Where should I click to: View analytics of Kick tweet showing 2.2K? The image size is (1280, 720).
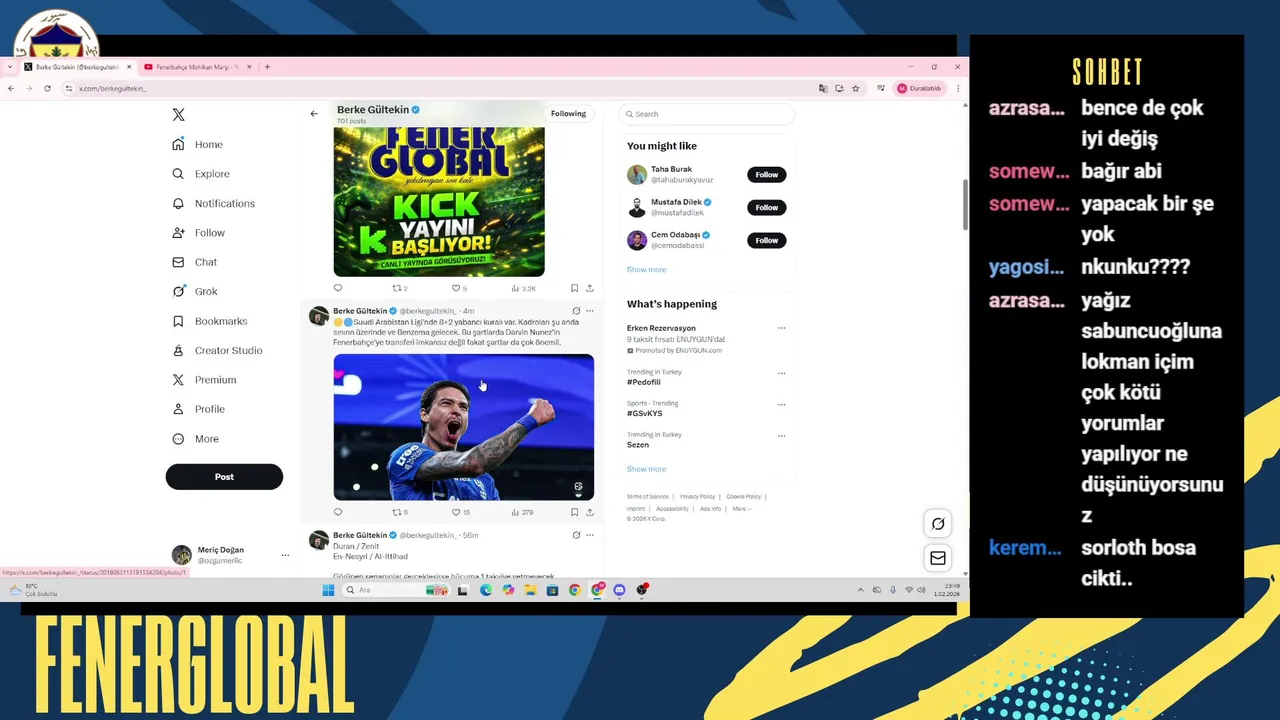523,288
